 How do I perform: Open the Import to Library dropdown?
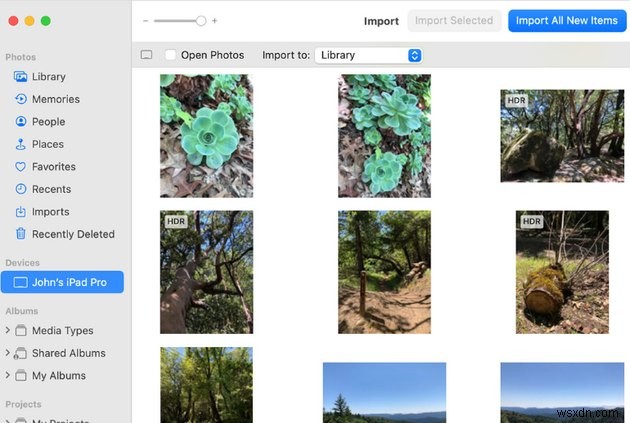coord(368,55)
